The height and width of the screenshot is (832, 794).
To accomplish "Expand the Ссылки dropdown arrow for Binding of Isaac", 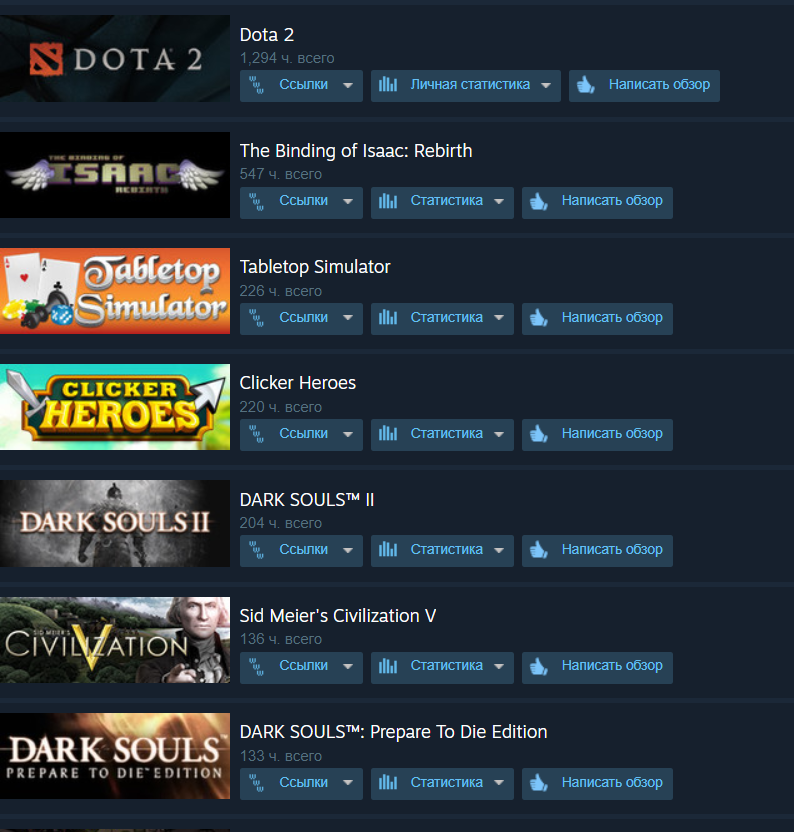I will click(x=348, y=202).
